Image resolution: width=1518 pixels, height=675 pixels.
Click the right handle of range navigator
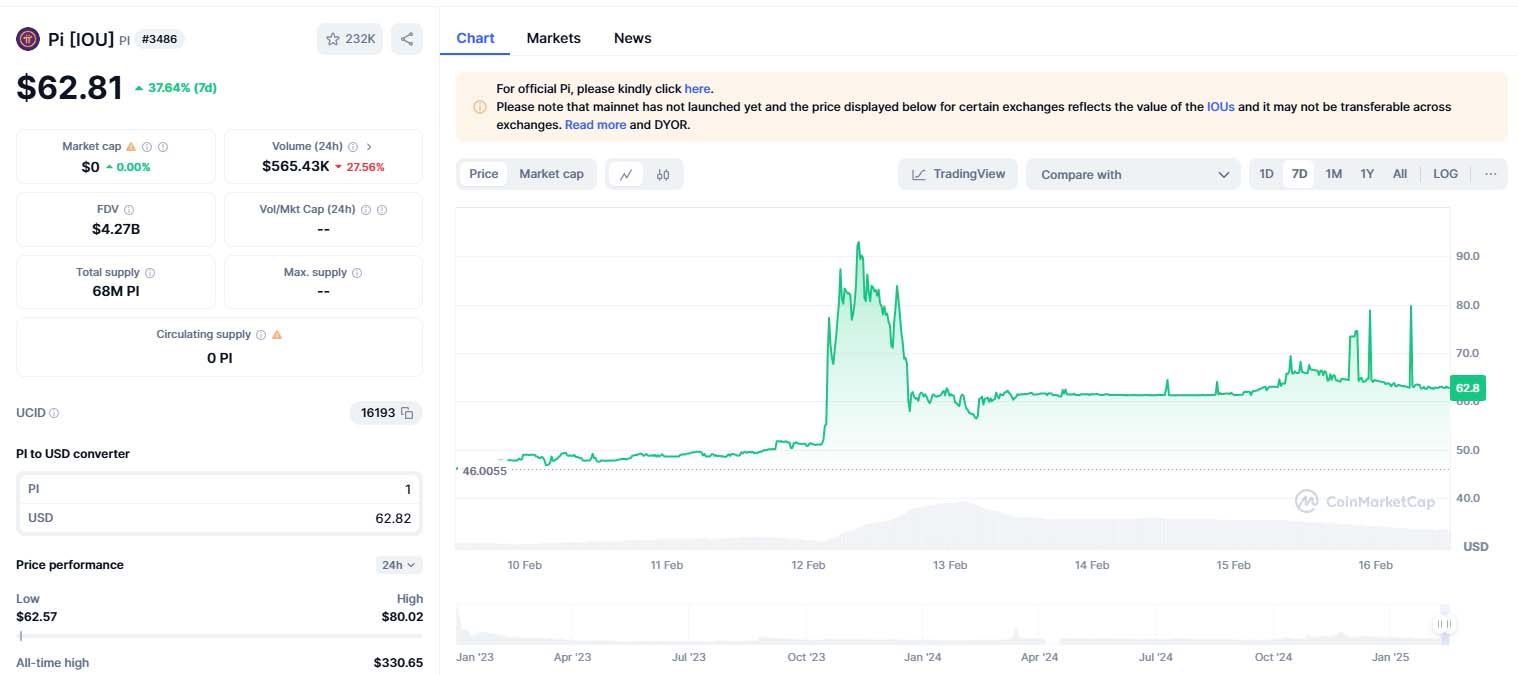(x=1443, y=625)
